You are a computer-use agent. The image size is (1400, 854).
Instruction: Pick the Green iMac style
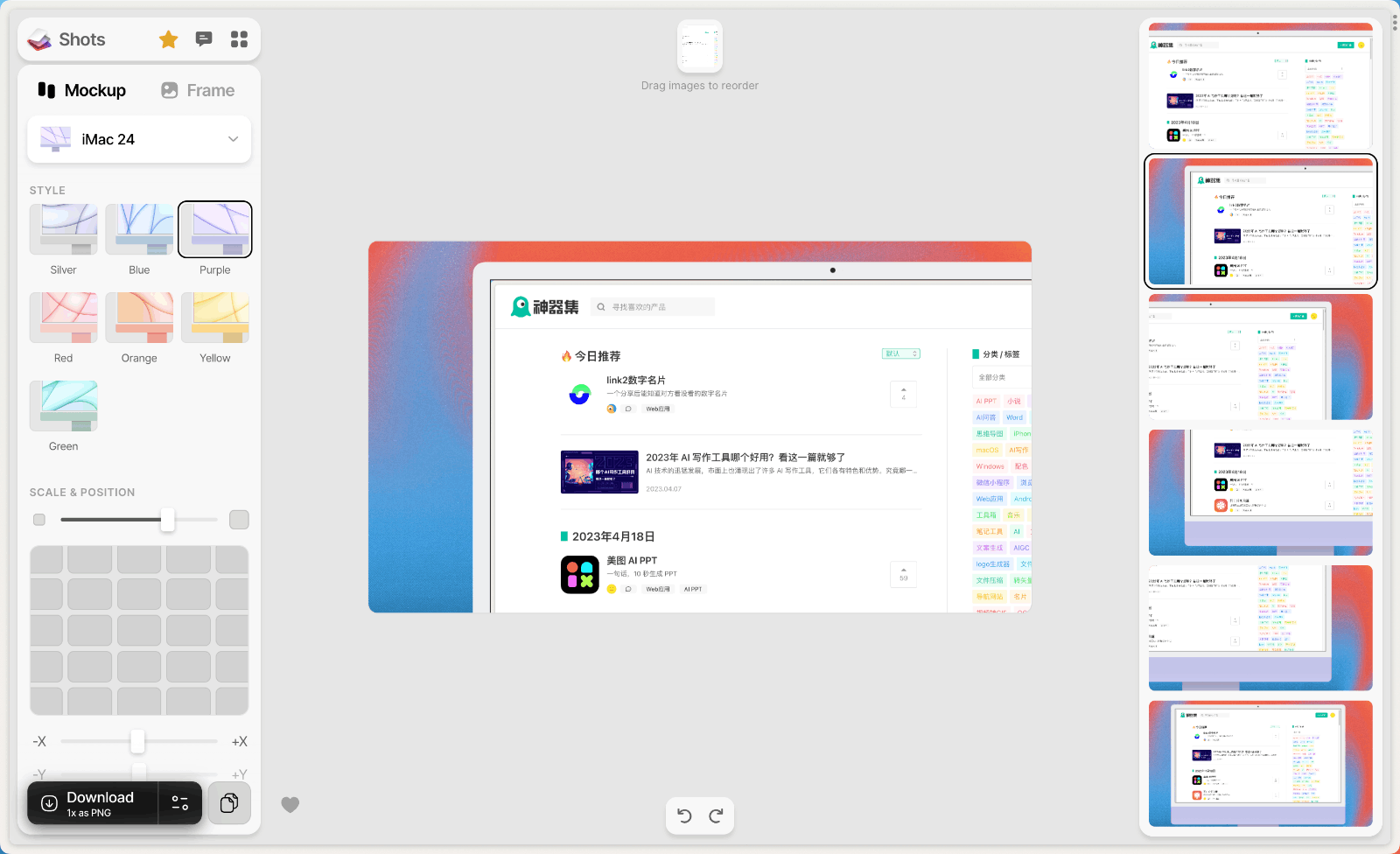[64, 406]
